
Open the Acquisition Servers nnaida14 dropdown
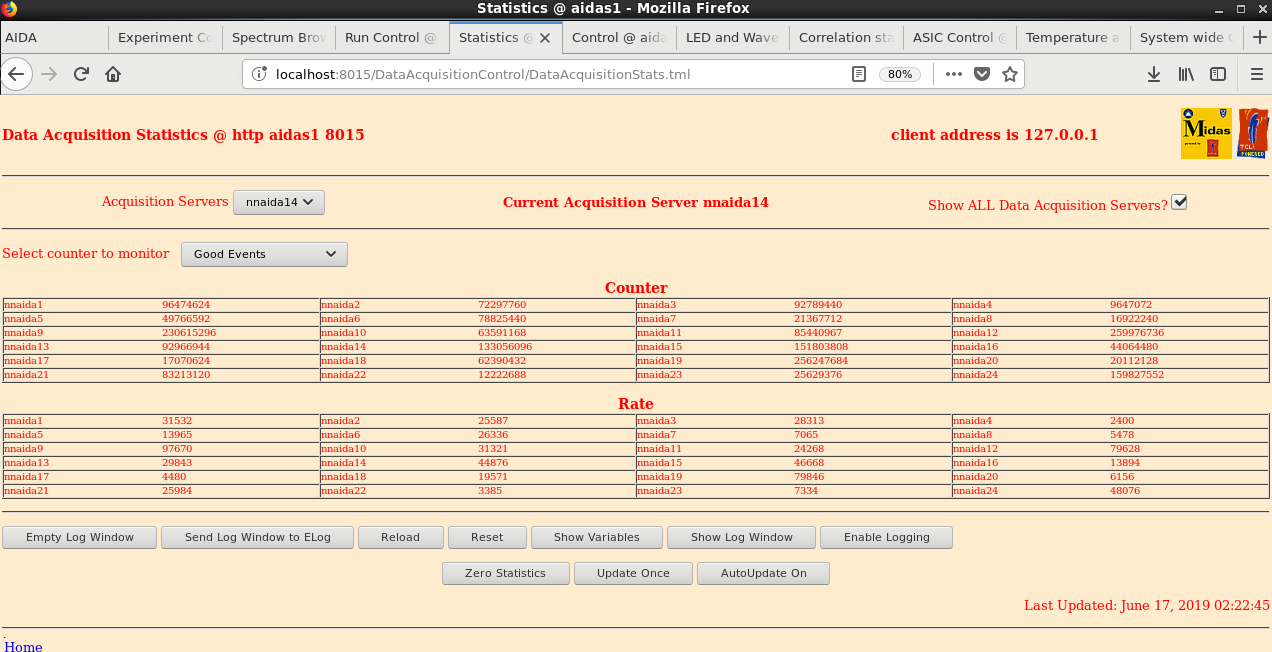pyautogui.click(x=279, y=202)
